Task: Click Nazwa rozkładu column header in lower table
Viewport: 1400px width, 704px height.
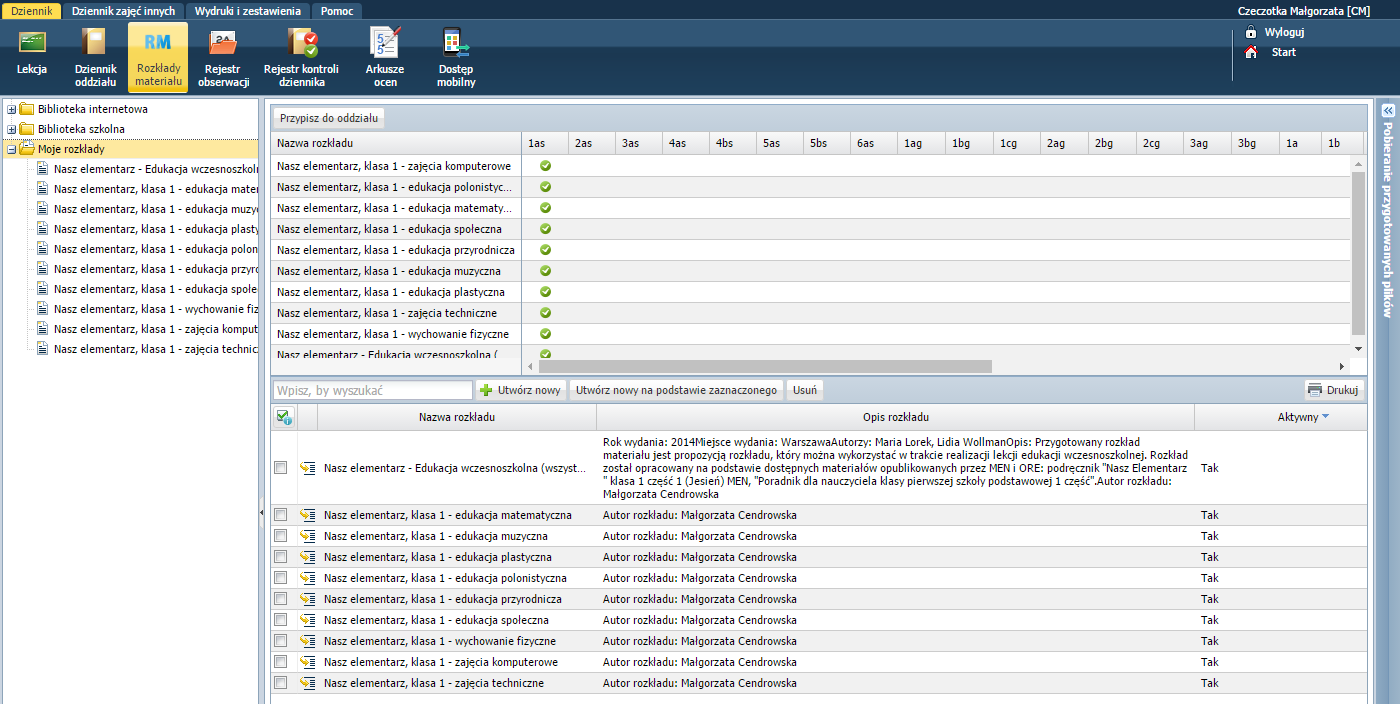Action: (456, 417)
